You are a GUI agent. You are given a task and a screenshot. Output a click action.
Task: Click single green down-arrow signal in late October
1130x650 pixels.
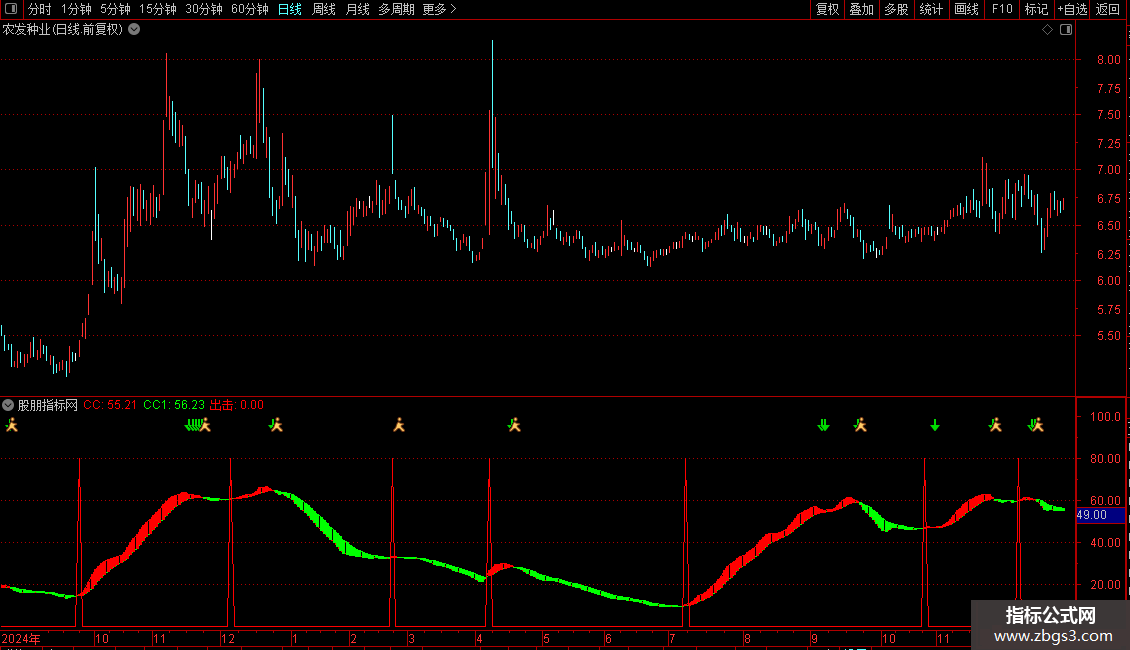click(935, 426)
